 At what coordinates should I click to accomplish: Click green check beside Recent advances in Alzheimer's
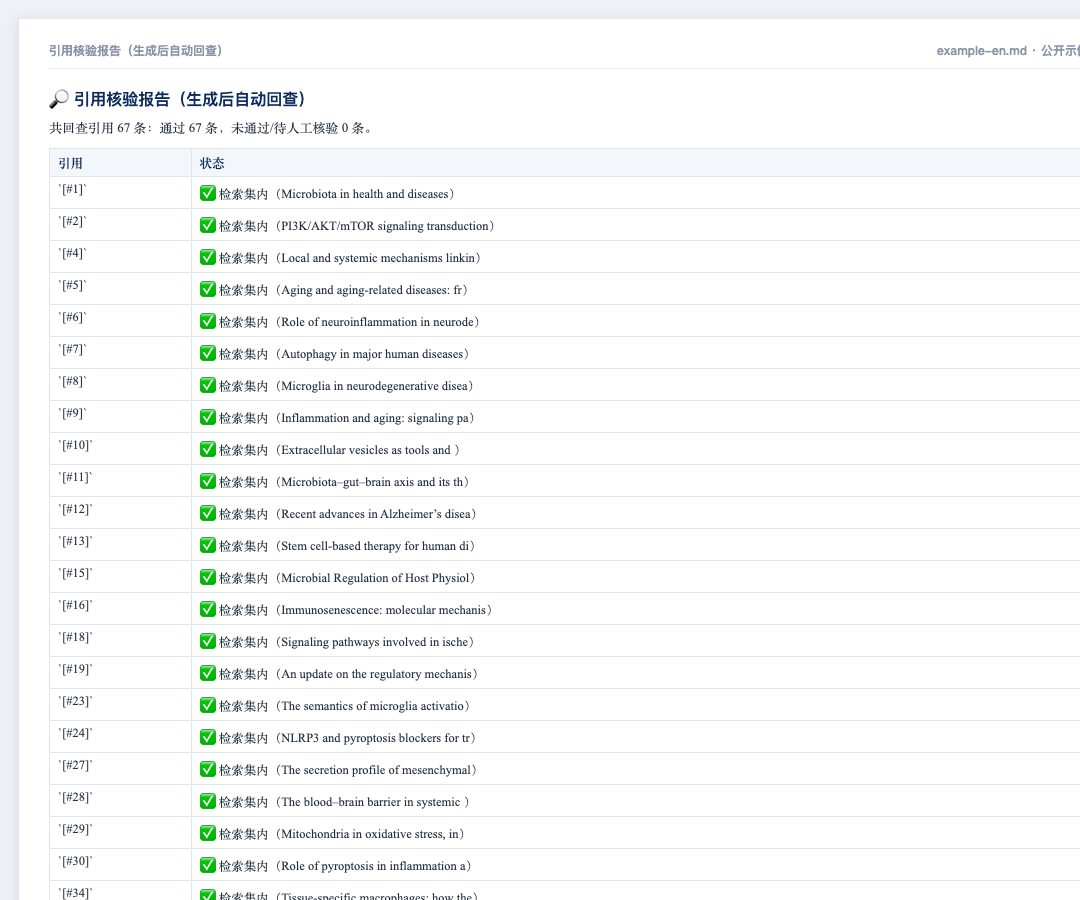click(208, 514)
